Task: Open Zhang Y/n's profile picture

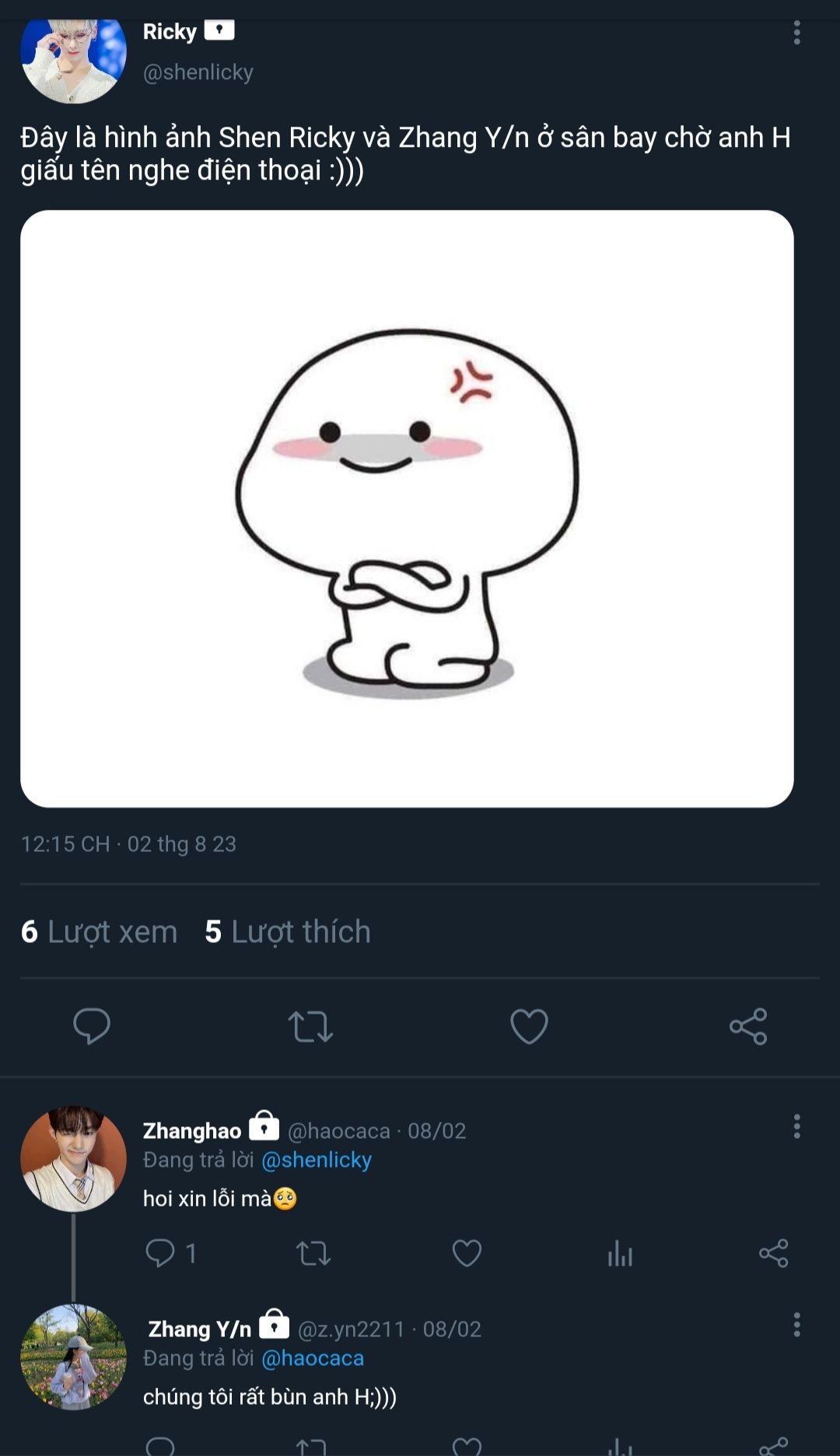Action: click(73, 1357)
